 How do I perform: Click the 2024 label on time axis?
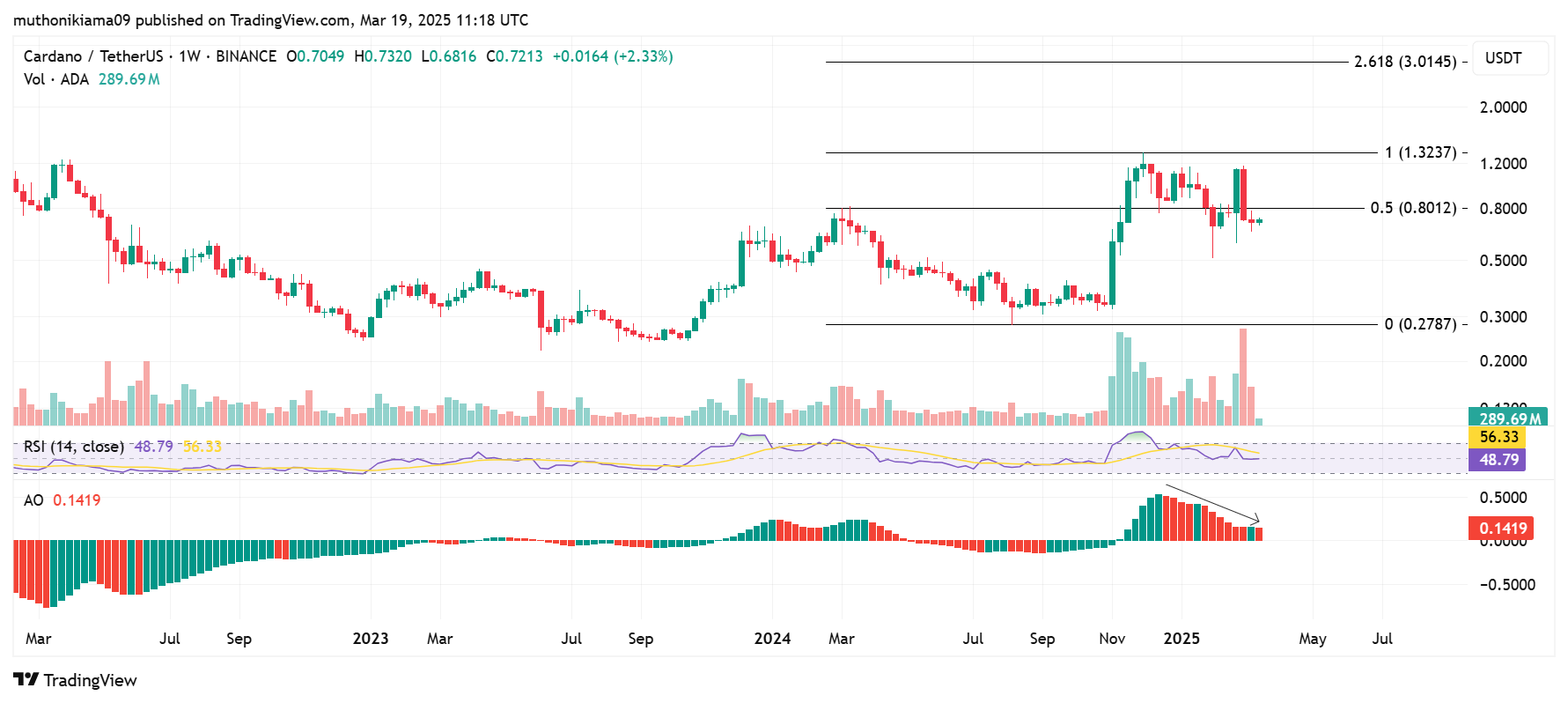click(773, 639)
